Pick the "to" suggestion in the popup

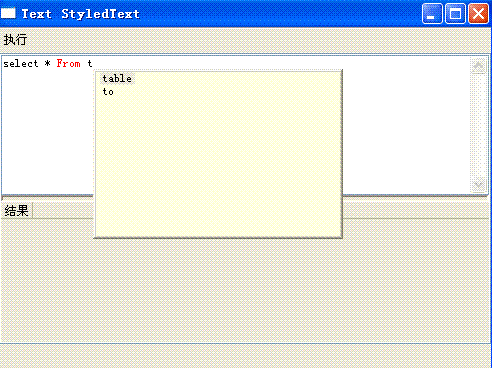pyautogui.click(x=108, y=92)
